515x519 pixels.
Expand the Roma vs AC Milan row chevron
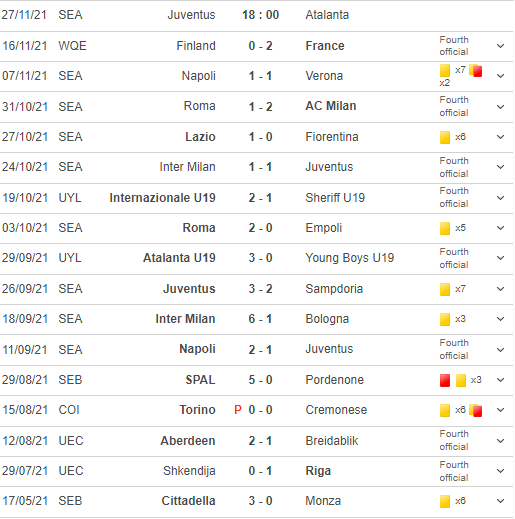(x=500, y=107)
